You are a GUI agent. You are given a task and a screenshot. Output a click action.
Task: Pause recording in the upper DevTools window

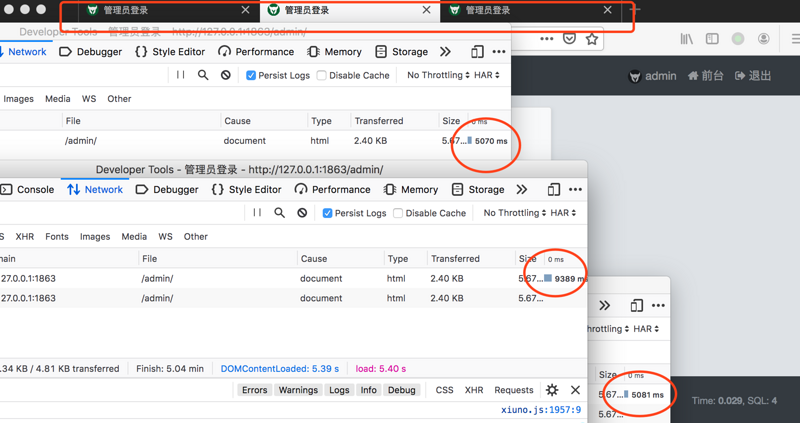(181, 75)
